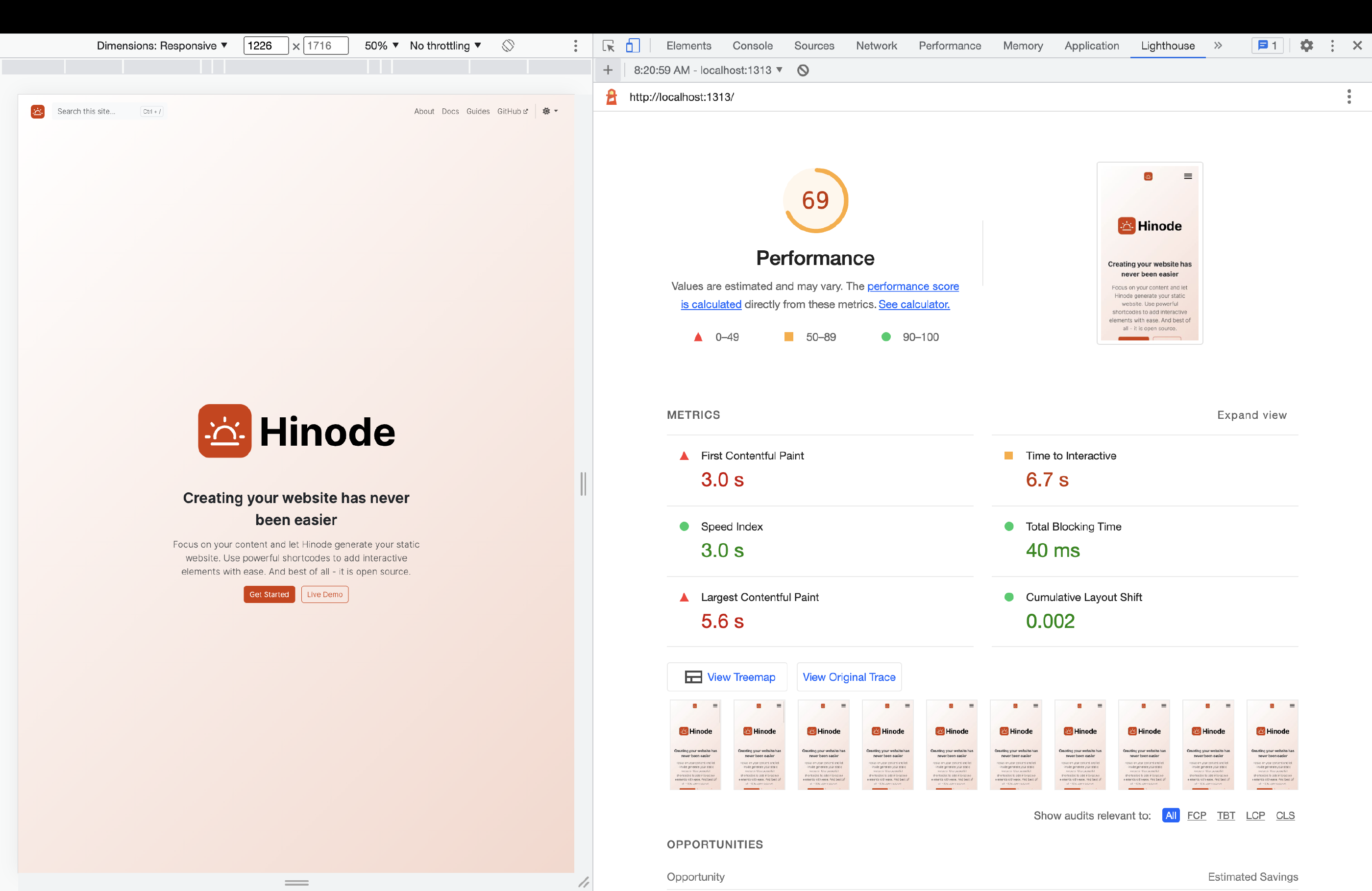Open the 50% zoom dropdown

[381, 46]
